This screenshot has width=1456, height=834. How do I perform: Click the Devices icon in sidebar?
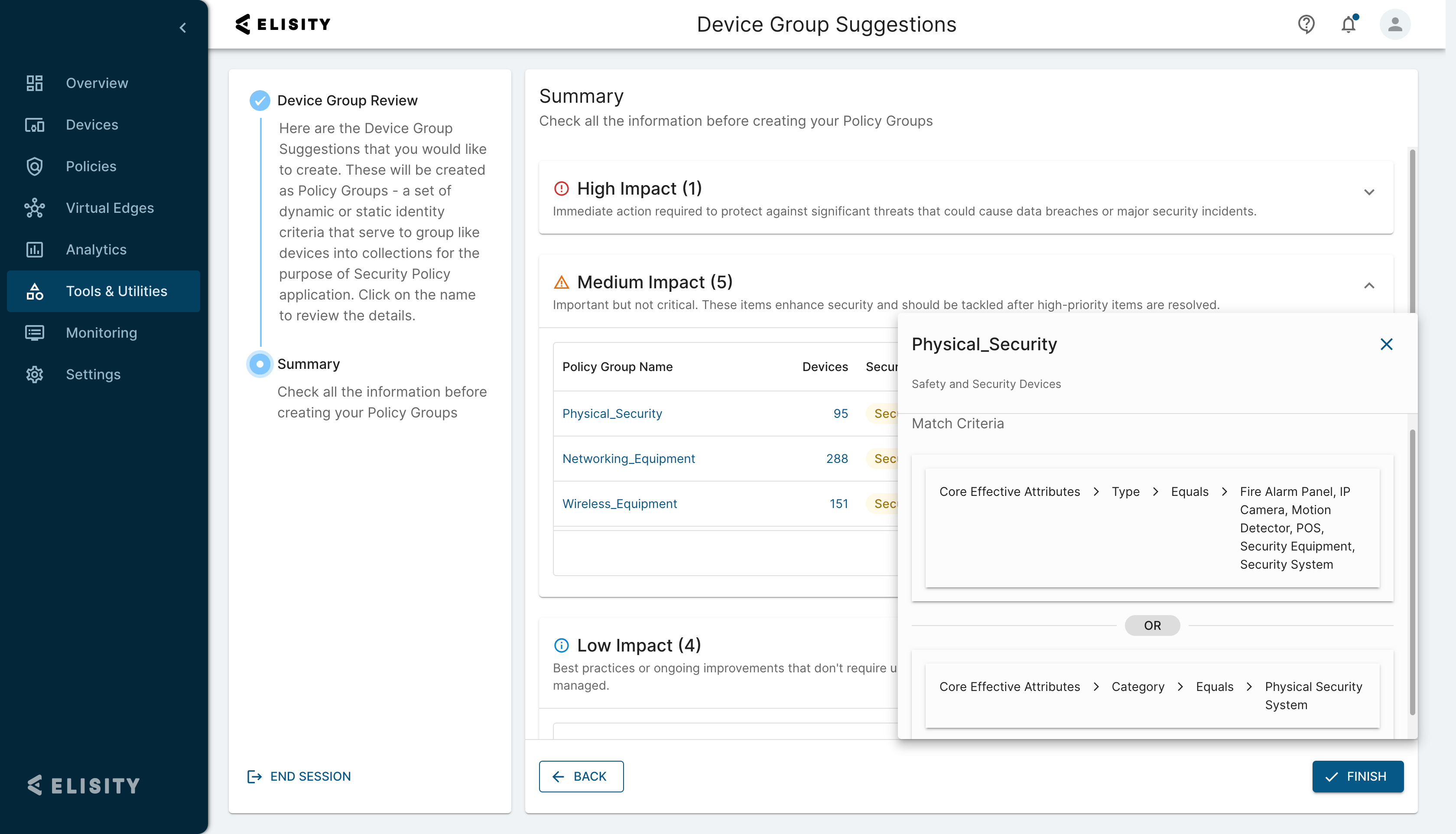(x=34, y=125)
